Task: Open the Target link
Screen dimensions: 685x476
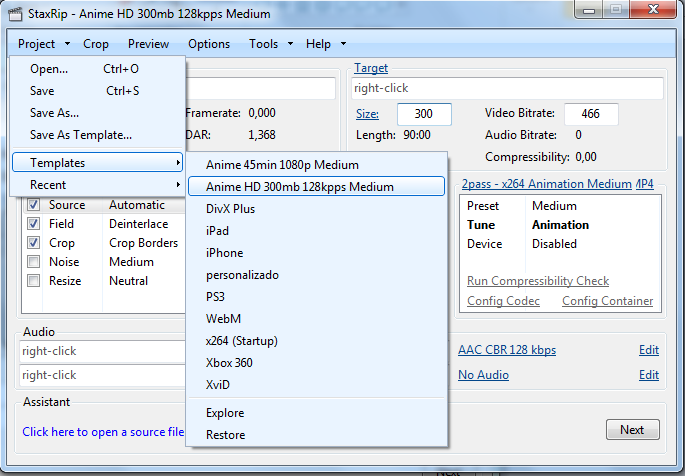Action: coord(371,68)
